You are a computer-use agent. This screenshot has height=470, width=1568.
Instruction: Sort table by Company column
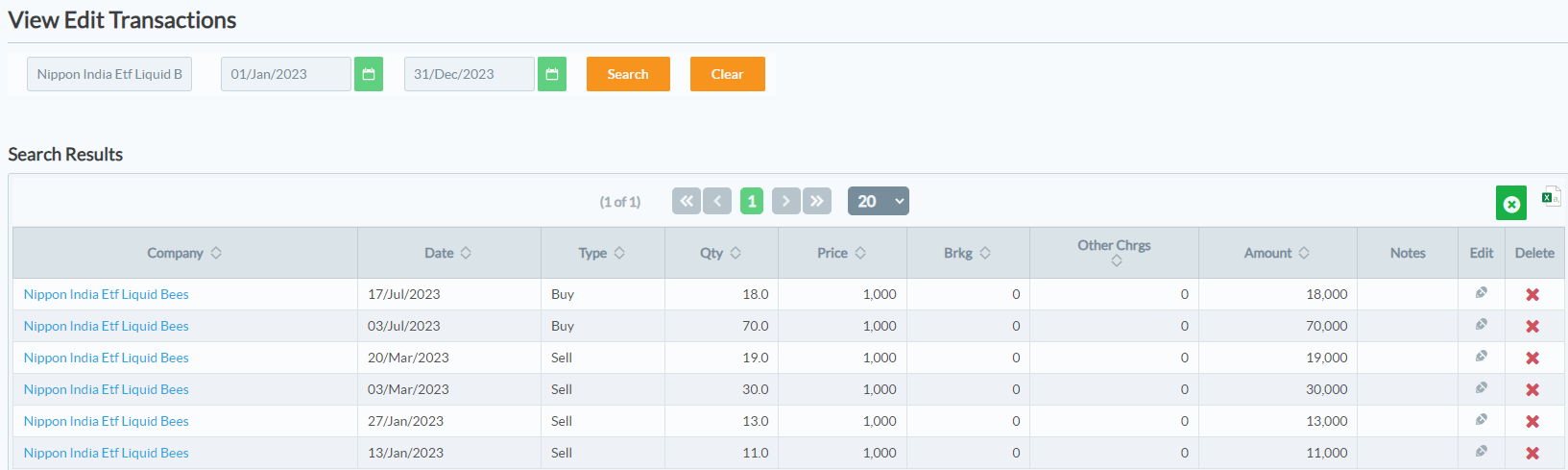pyautogui.click(x=216, y=253)
